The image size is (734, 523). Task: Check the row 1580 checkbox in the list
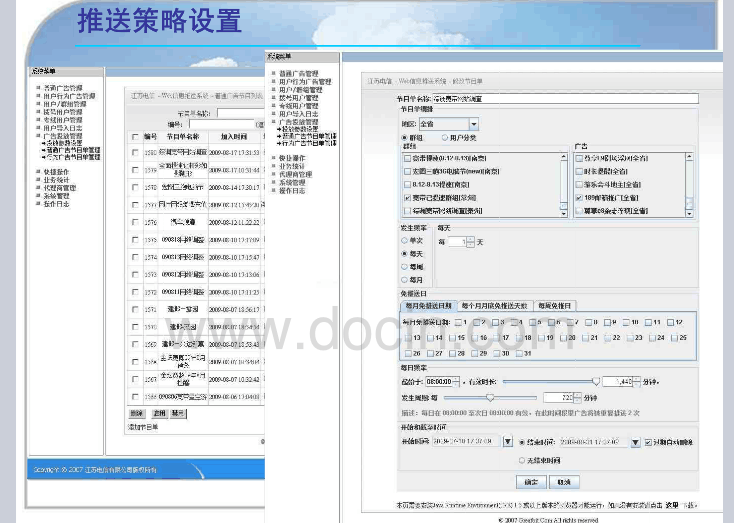(x=135, y=152)
